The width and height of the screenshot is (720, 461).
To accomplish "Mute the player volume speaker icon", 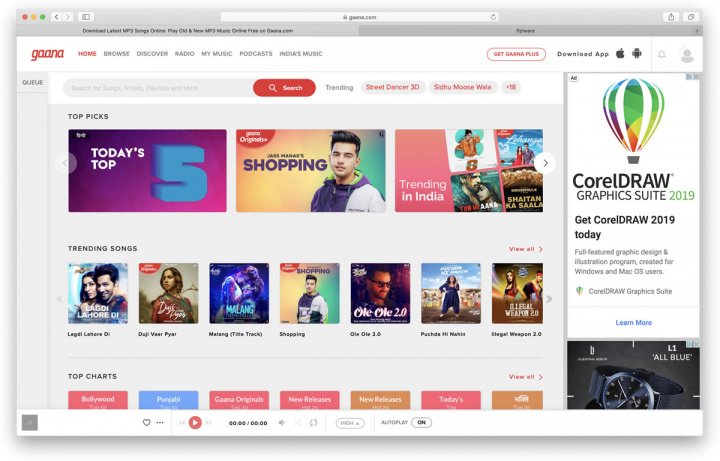I will (x=282, y=422).
